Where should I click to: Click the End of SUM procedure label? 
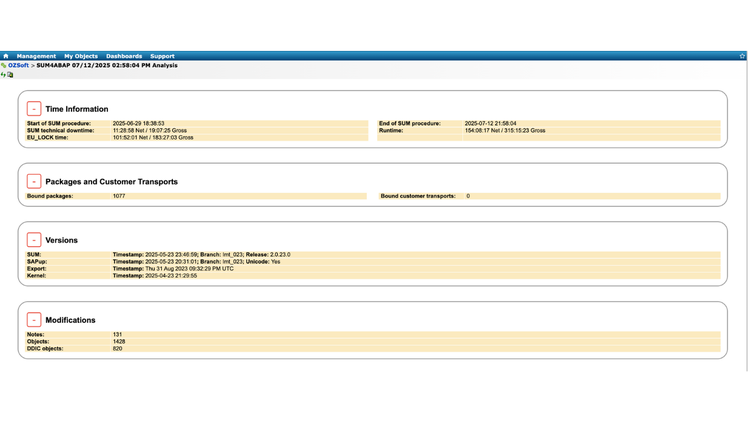click(410, 123)
